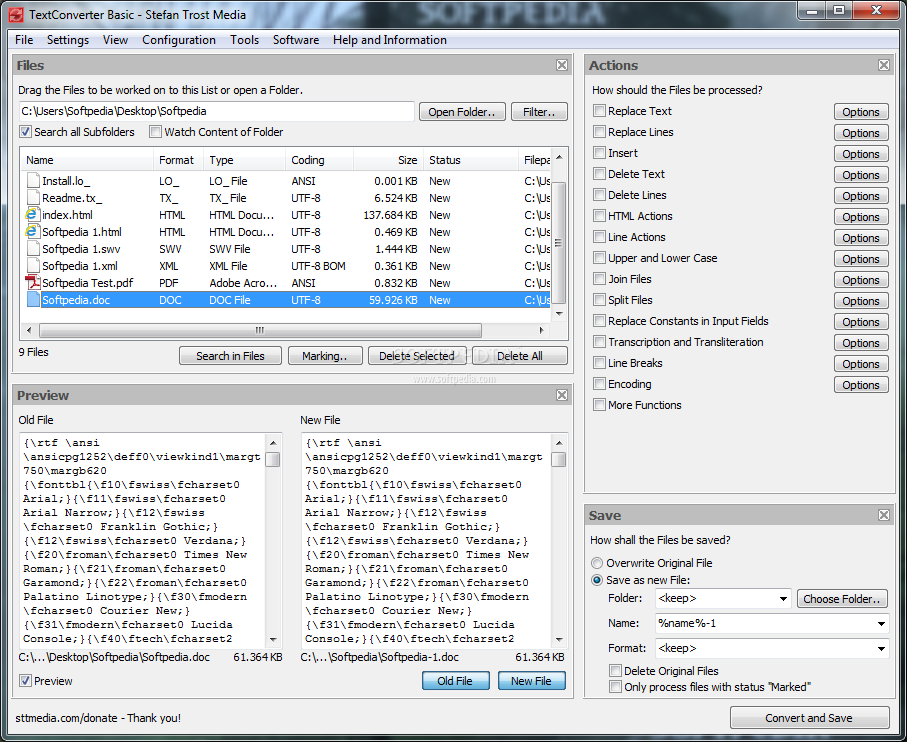Open the Configuration menu
Viewport: 907px width, 742px height.
pos(179,40)
